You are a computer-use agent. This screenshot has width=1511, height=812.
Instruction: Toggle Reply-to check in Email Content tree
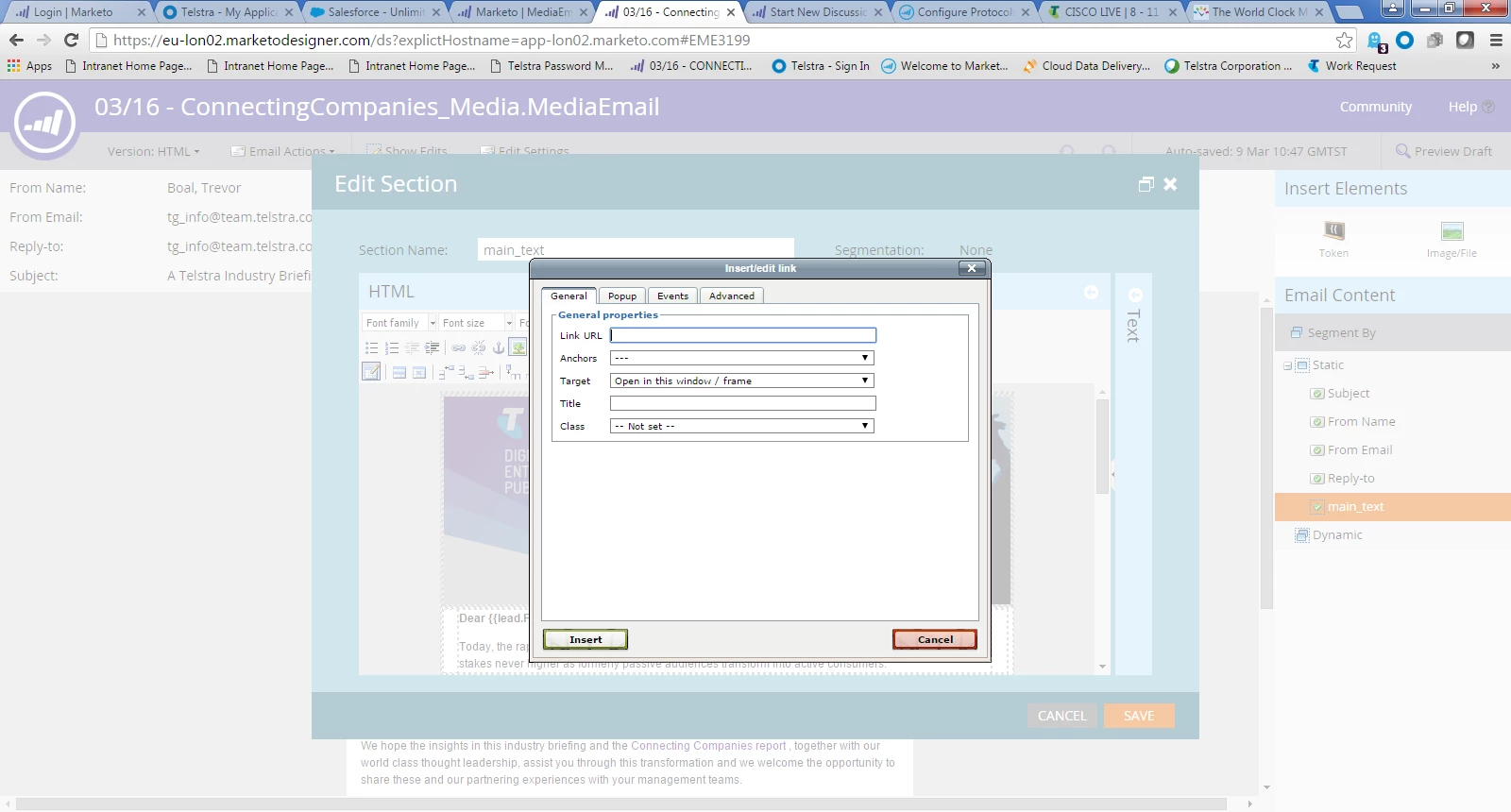(x=1317, y=479)
